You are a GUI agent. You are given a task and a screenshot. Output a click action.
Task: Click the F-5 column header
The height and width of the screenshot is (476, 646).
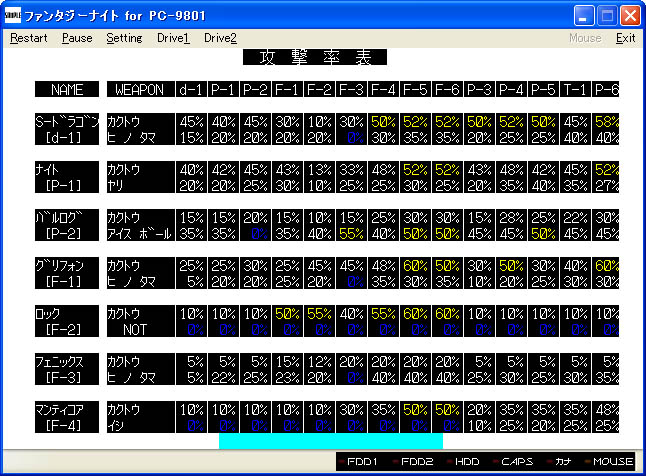coord(415,89)
